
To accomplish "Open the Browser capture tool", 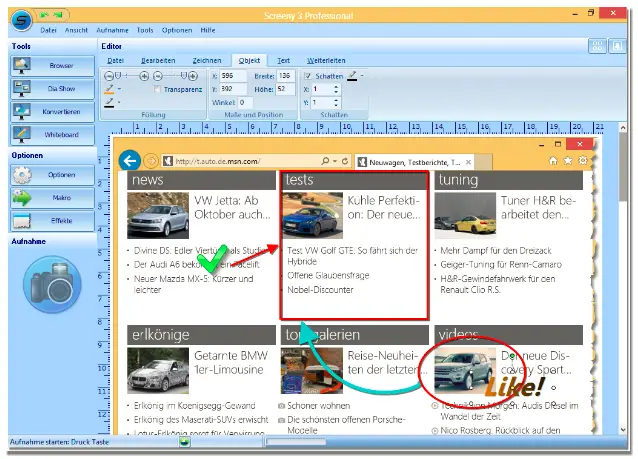I will point(52,66).
